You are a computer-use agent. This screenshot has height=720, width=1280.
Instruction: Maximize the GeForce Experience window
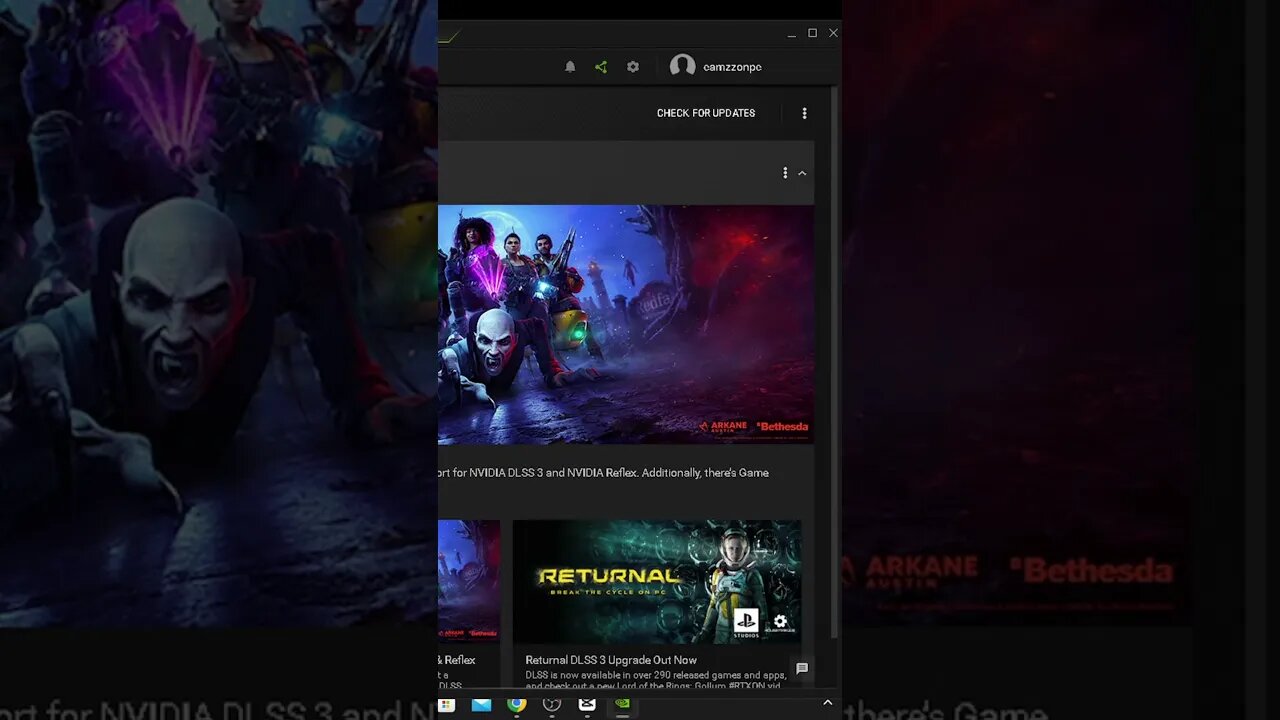(812, 33)
